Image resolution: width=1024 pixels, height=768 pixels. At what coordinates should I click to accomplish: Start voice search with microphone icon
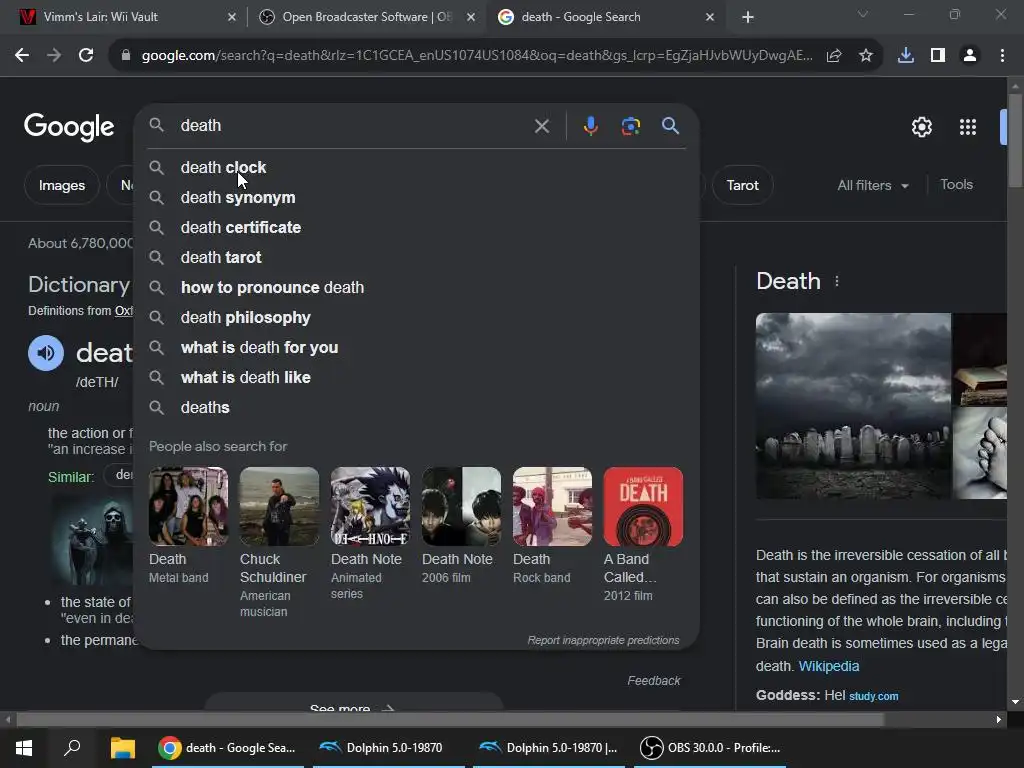[x=590, y=125]
